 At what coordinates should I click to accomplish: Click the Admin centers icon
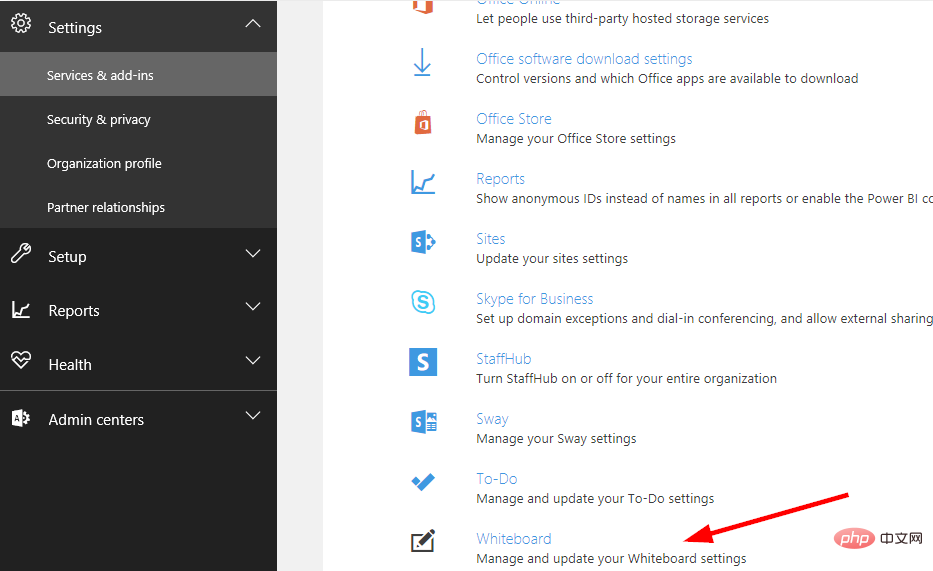(21, 418)
